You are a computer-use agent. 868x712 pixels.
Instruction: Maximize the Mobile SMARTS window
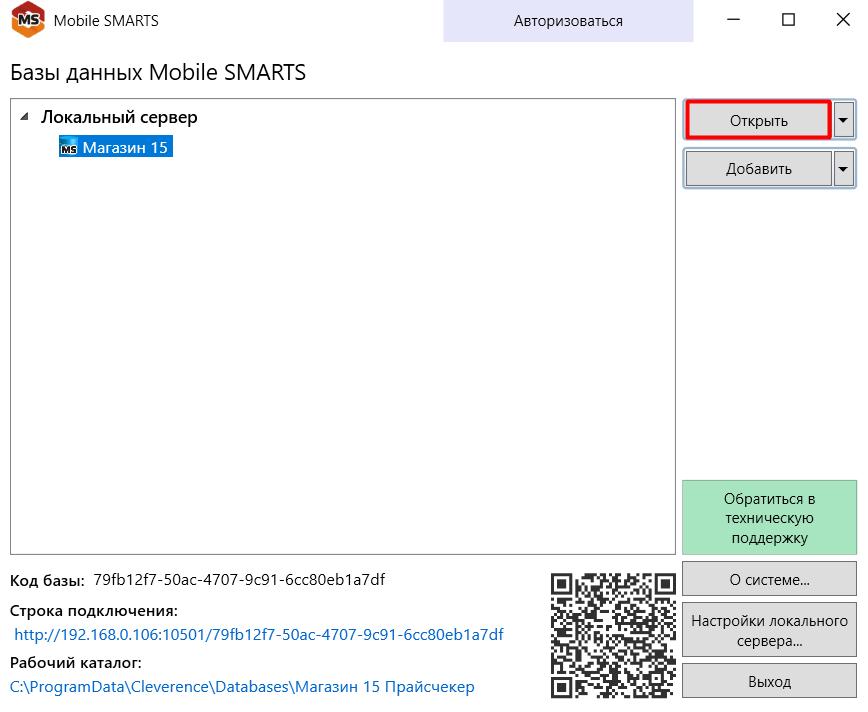(788, 21)
